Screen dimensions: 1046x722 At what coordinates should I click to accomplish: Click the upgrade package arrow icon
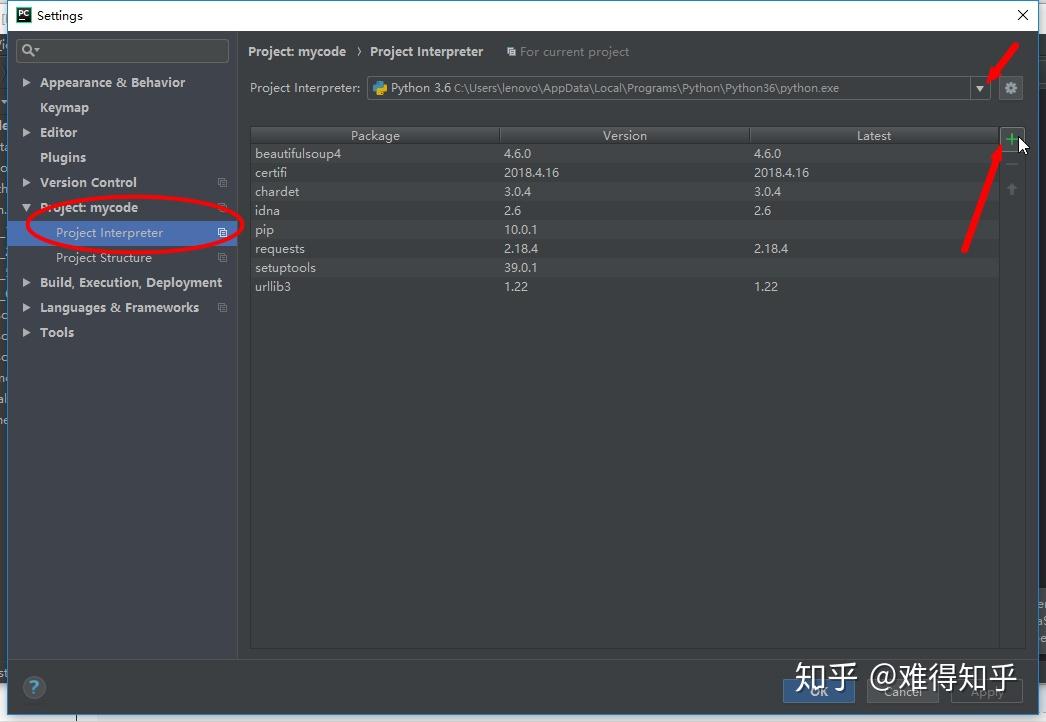click(1011, 190)
